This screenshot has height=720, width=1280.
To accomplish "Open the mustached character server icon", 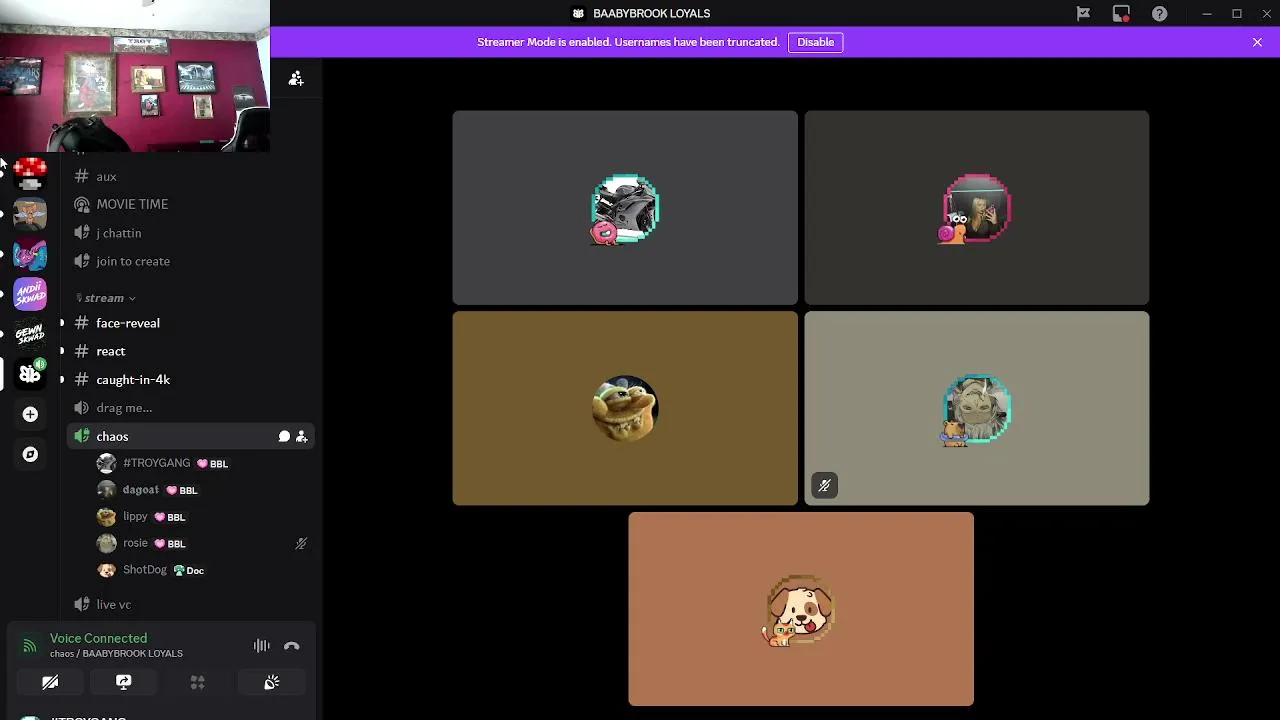I will (30, 214).
